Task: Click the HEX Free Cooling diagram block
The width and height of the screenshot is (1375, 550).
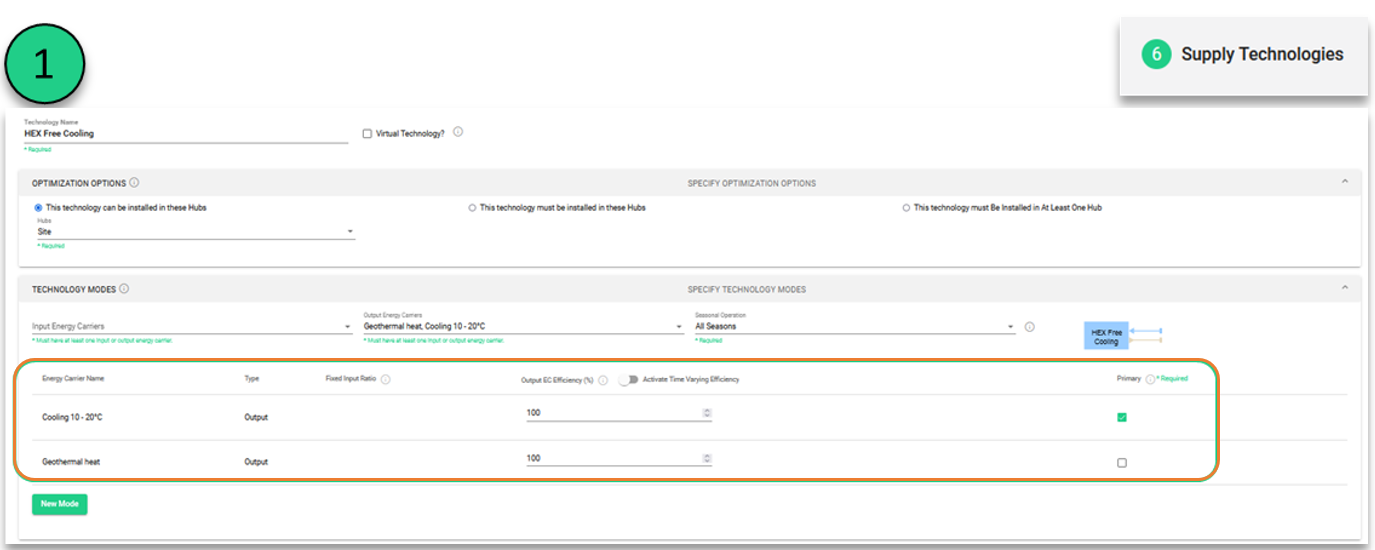Action: click(1106, 337)
